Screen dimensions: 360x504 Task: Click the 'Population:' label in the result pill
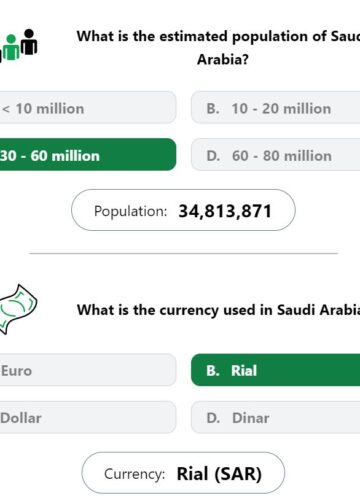[x=130, y=211]
